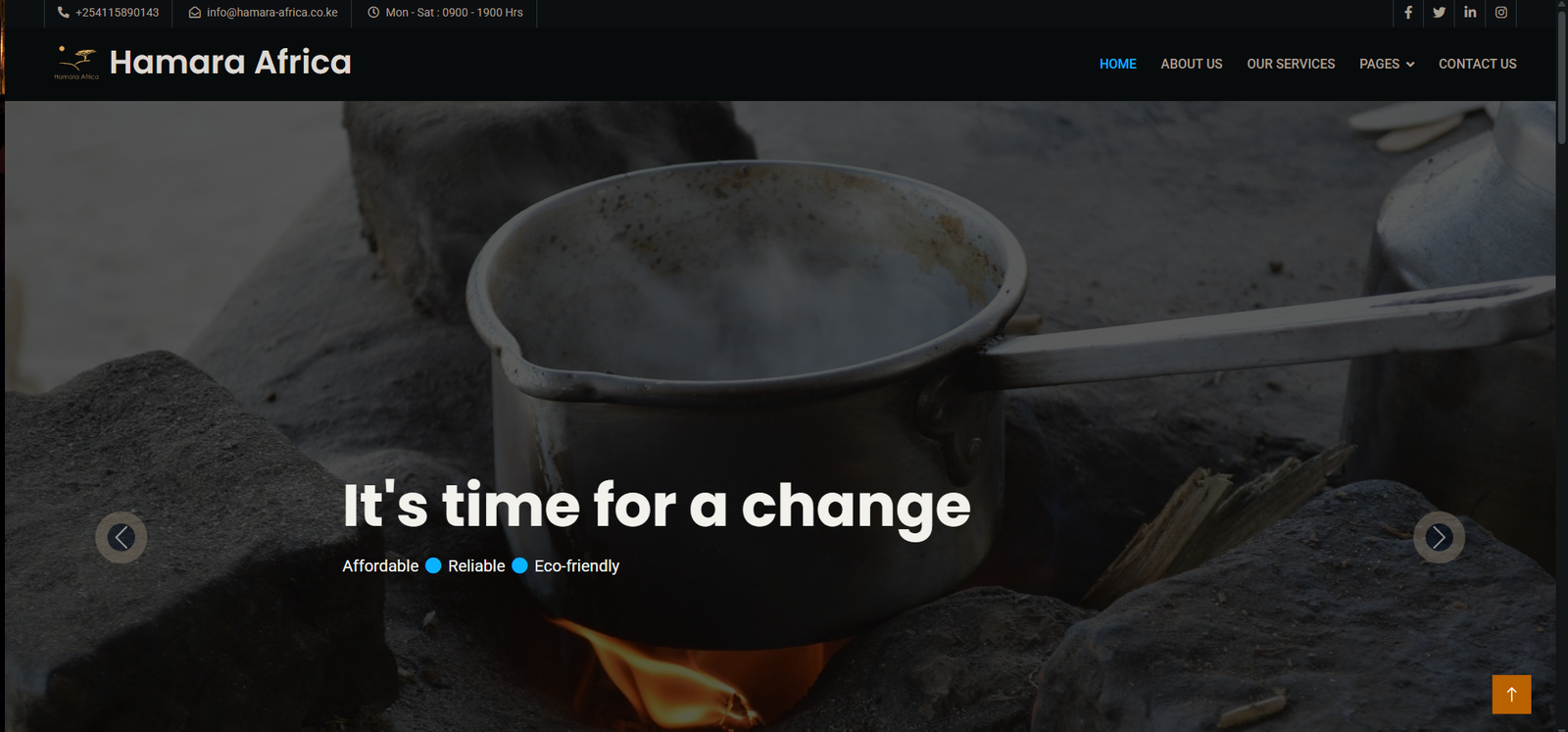1568x732 pixels.
Task: Click the chevron next to Pages
Action: (x=1410, y=65)
